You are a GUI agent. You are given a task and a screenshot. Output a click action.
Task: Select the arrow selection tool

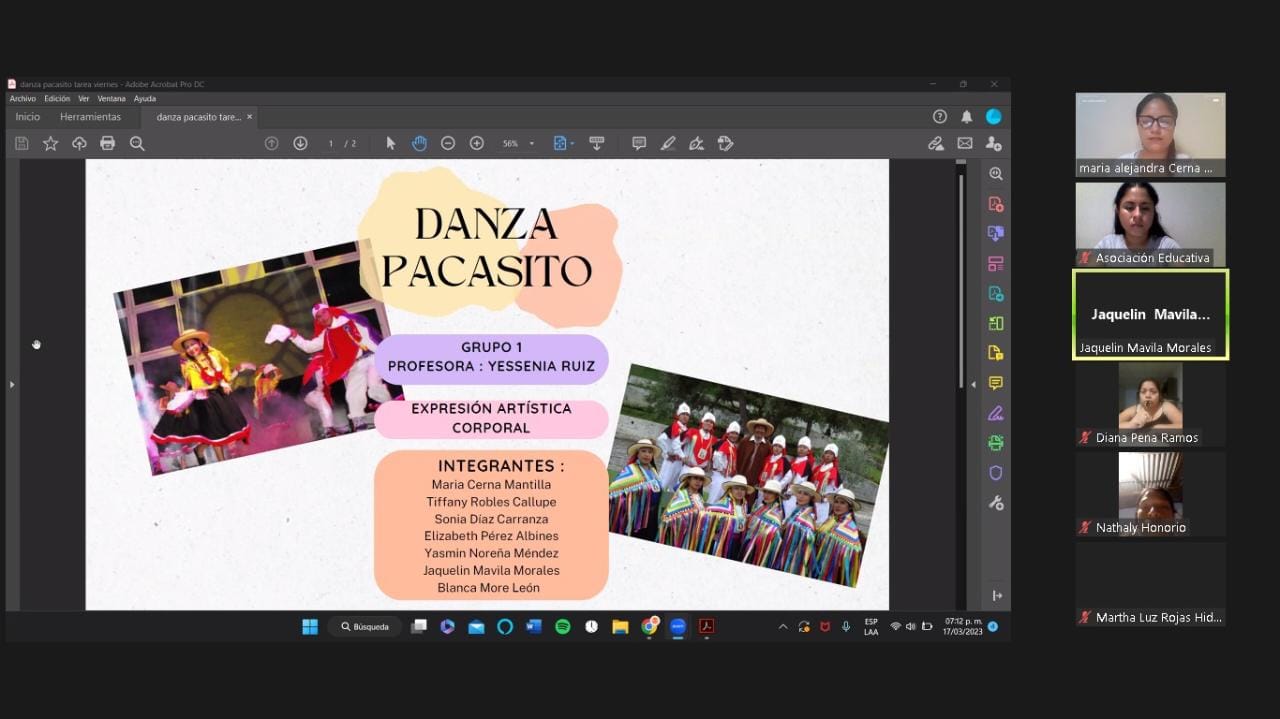(x=391, y=143)
